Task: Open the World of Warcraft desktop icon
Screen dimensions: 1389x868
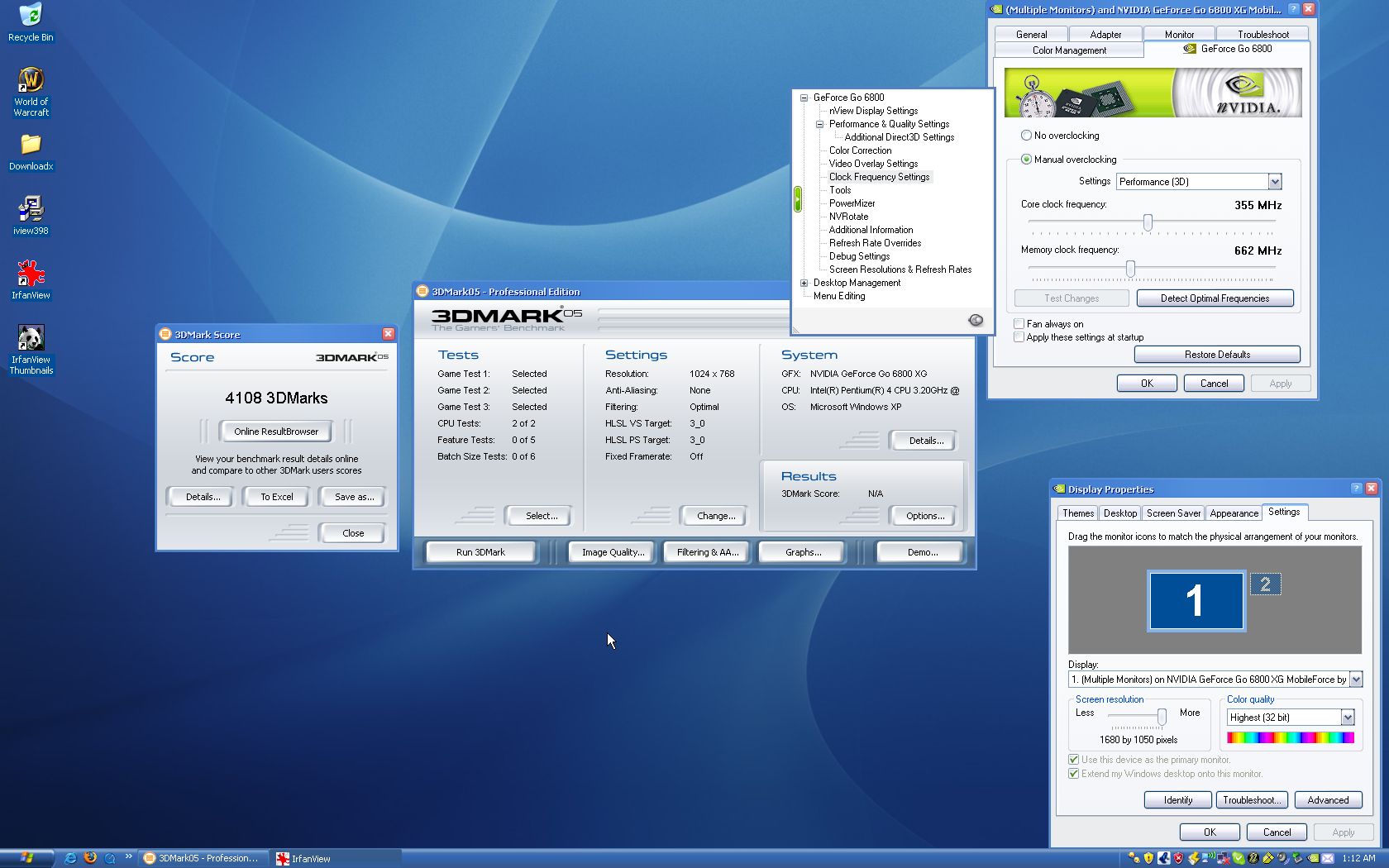Action: 31,81
